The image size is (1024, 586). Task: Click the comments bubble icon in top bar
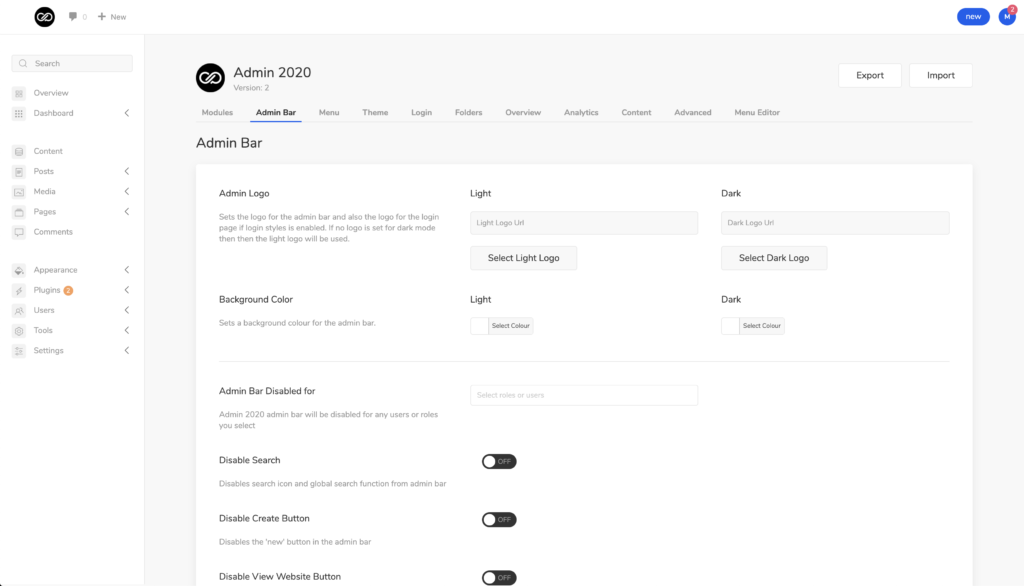click(73, 17)
